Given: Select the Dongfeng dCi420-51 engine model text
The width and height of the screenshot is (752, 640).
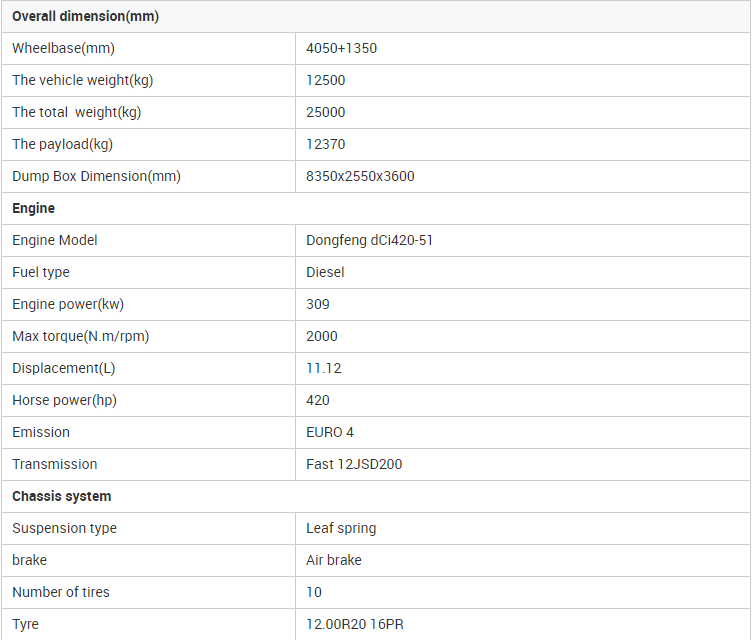Looking at the screenshot, I should [x=369, y=240].
